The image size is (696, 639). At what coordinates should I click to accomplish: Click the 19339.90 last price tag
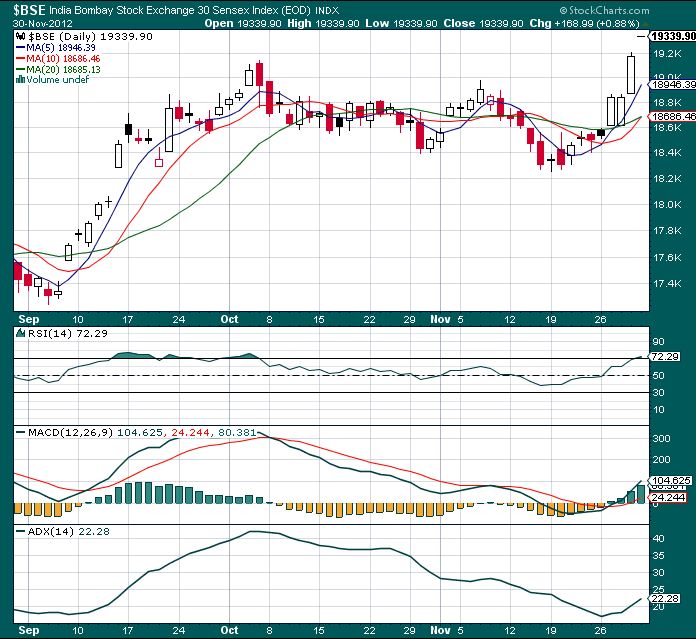tap(672, 36)
